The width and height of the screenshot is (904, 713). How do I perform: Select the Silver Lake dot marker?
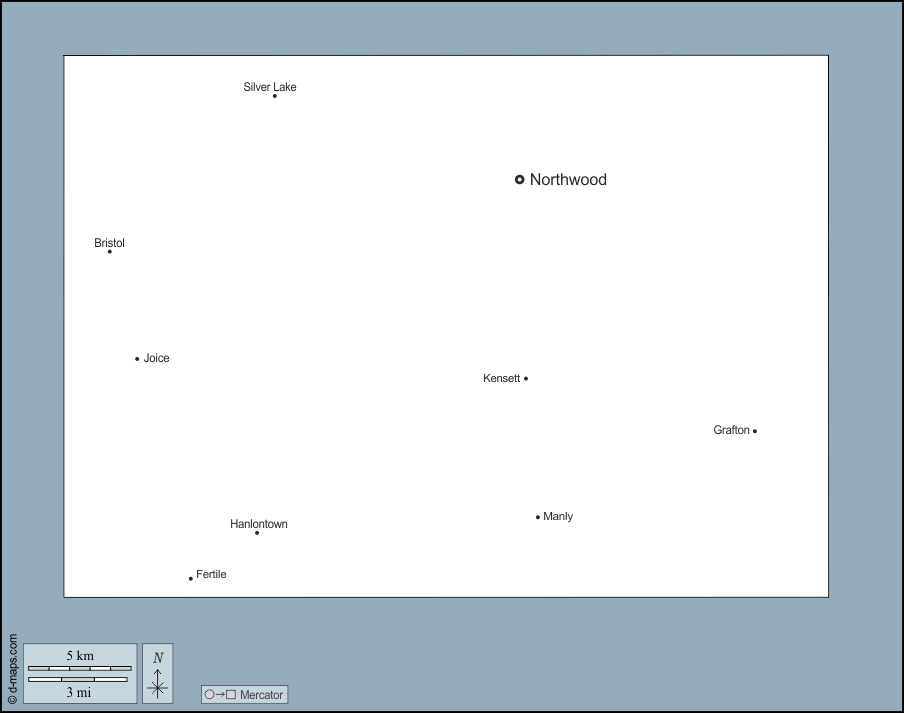tap(275, 96)
